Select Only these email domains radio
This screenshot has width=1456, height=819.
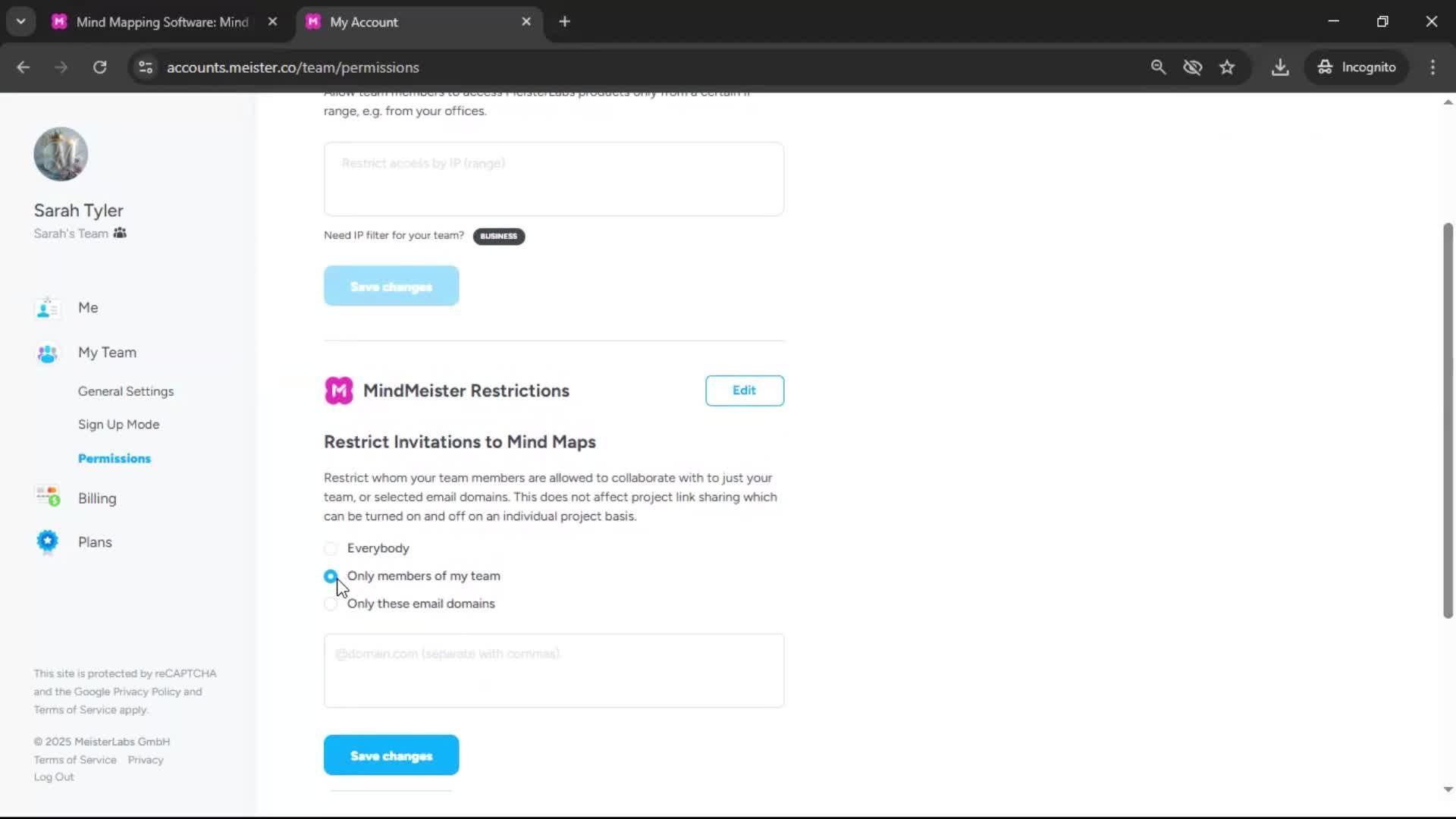pyautogui.click(x=331, y=604)
